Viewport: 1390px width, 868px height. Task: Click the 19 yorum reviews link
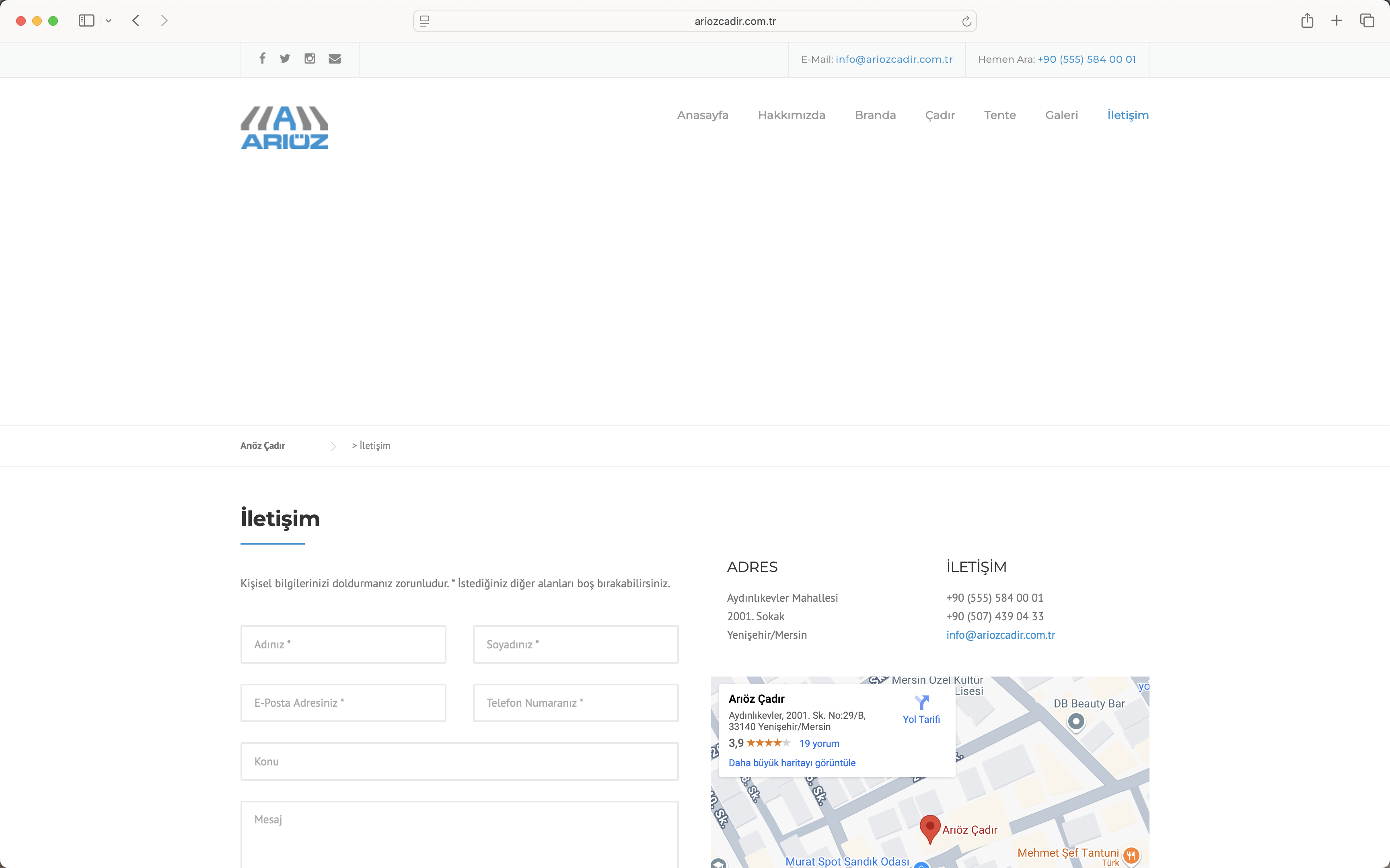pos(819,743)
